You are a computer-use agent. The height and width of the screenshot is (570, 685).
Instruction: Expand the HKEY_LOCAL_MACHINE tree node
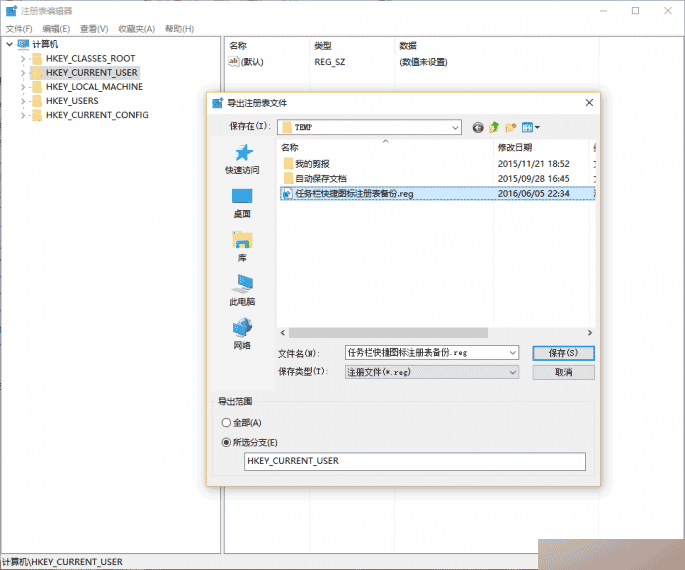coord(23,87)
